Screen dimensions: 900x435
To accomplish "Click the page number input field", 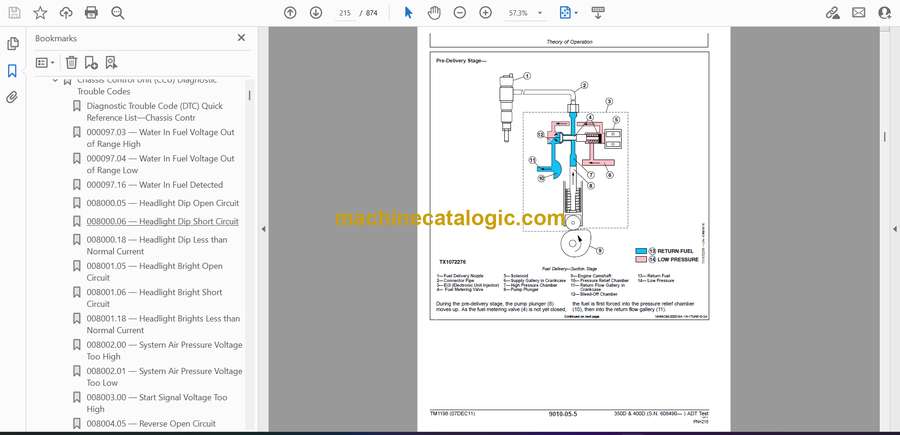I will click(345, 13).
